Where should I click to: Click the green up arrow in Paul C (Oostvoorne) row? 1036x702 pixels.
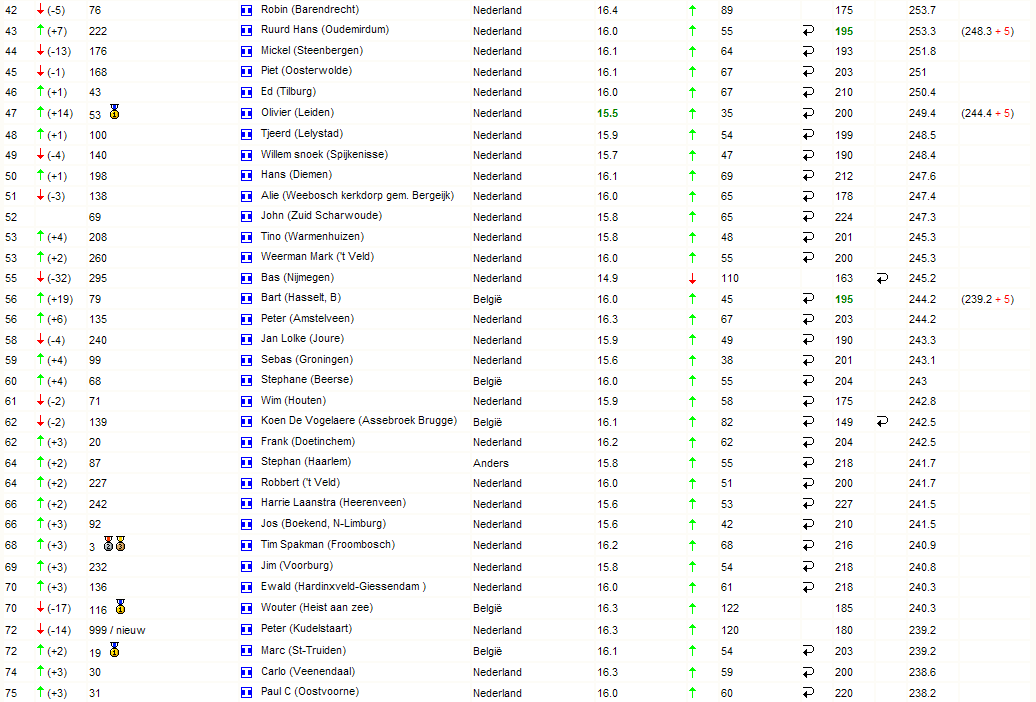(692, 692)
